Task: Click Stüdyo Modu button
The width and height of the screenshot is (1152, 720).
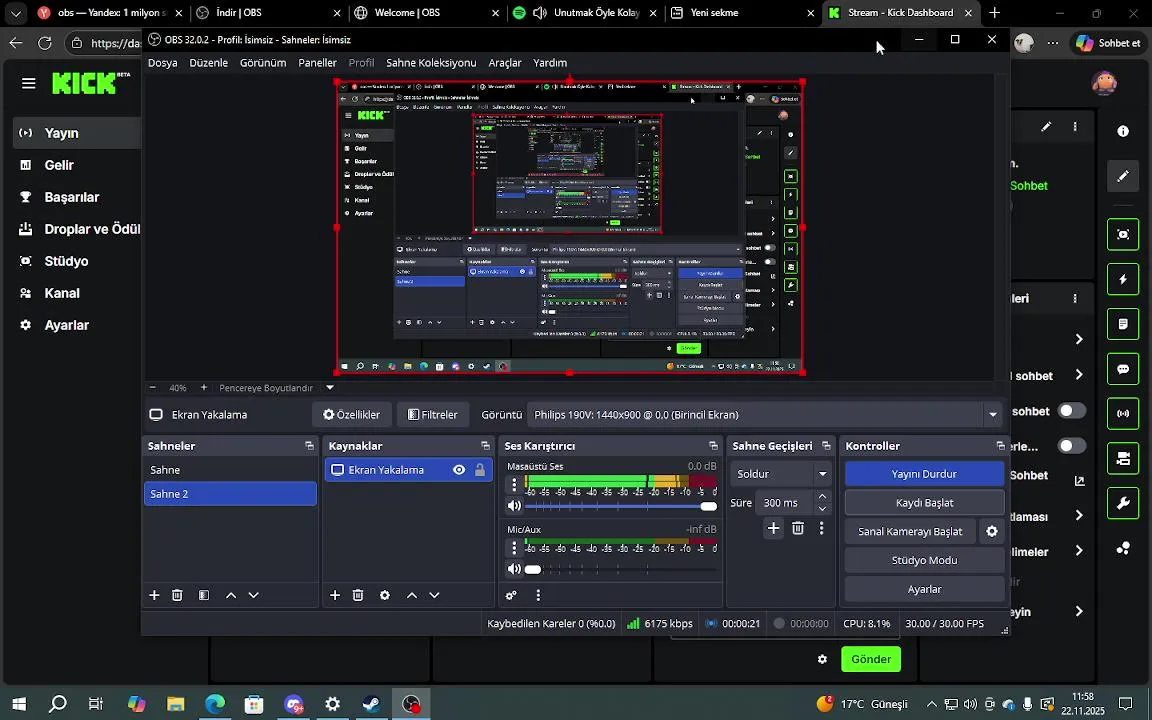Action: click(x=924, y=560)
